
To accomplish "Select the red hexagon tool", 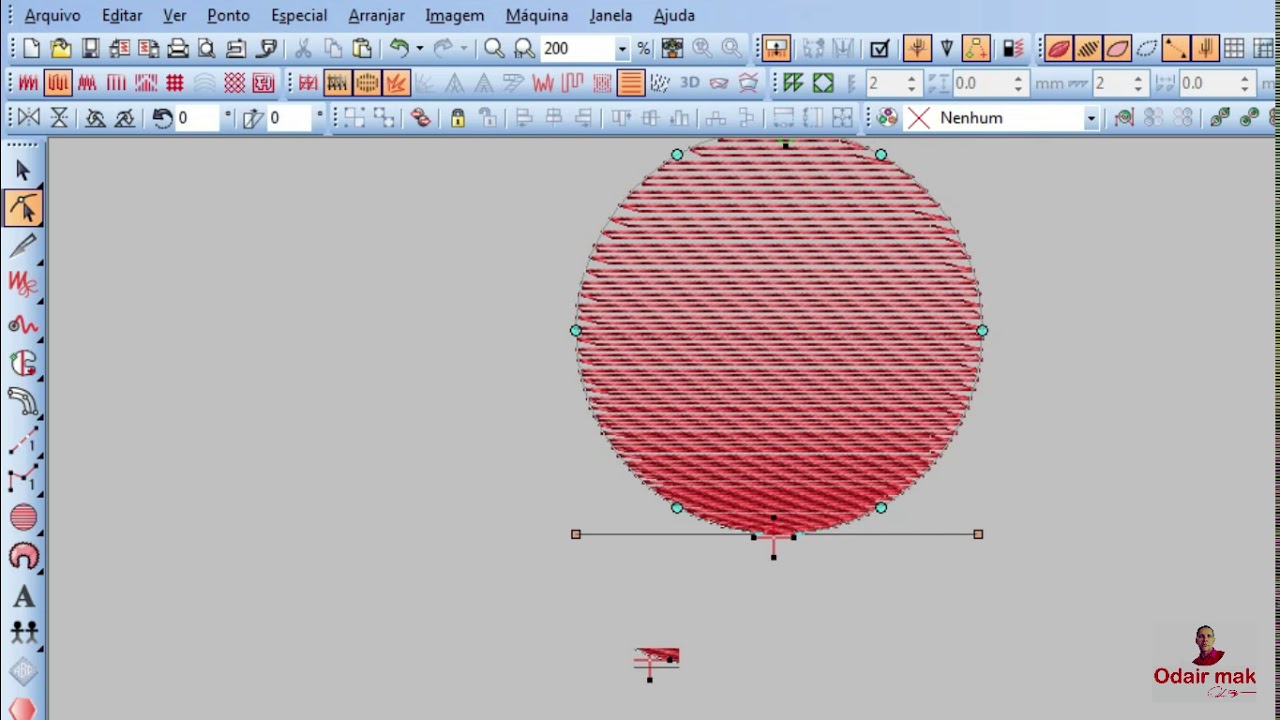I will pyautogui.click(x=23, y=709).
